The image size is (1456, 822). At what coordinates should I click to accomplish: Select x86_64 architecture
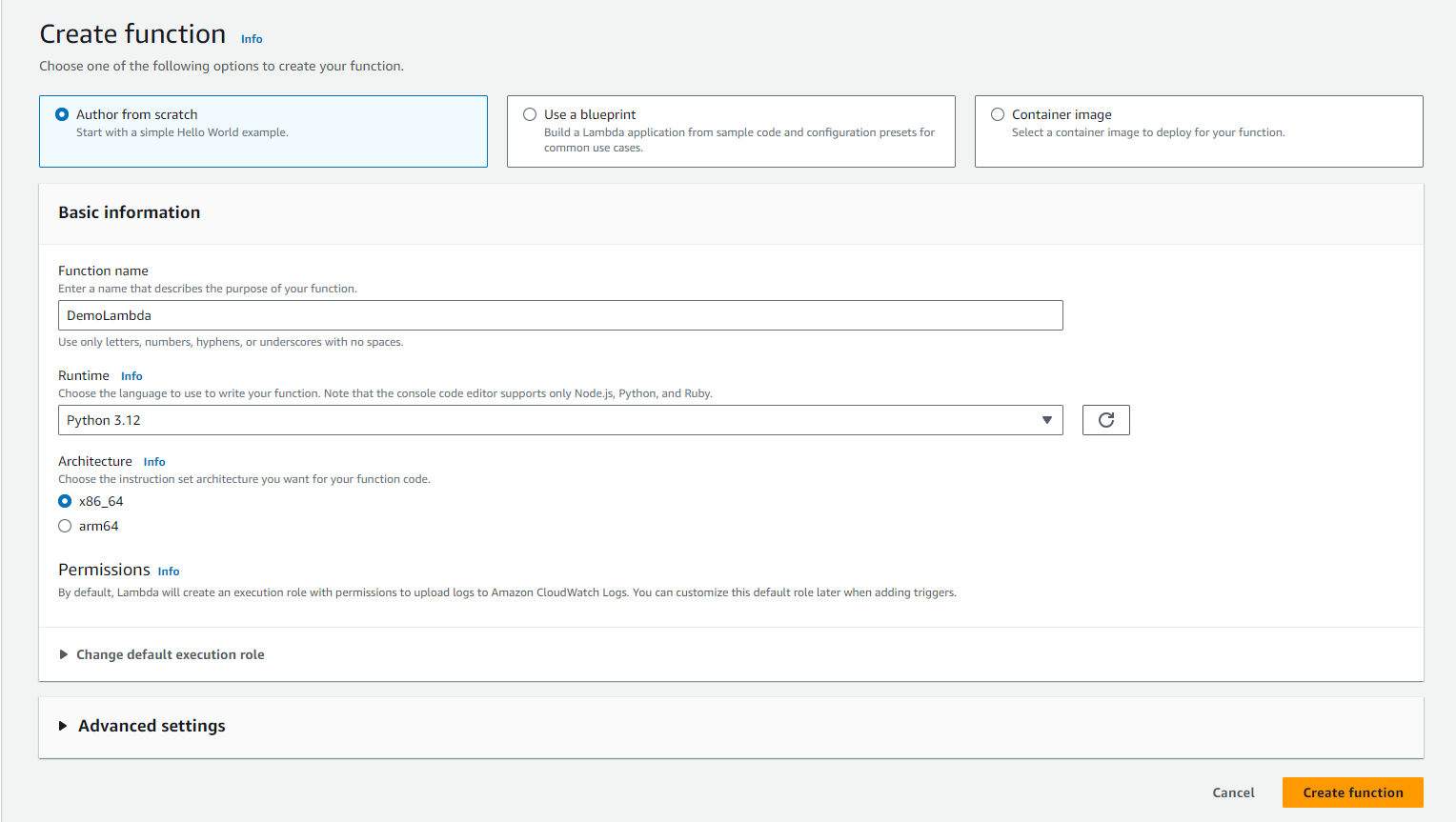click(x=65, y=501)
